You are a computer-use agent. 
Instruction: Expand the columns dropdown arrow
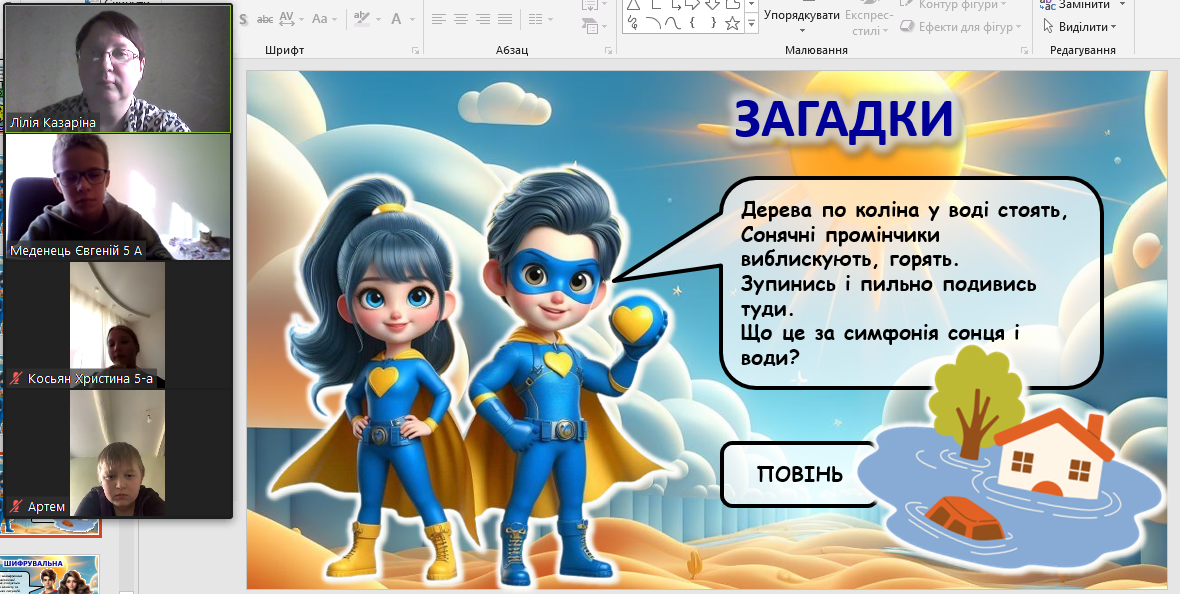pyautogui.click(x=550, y=19)
